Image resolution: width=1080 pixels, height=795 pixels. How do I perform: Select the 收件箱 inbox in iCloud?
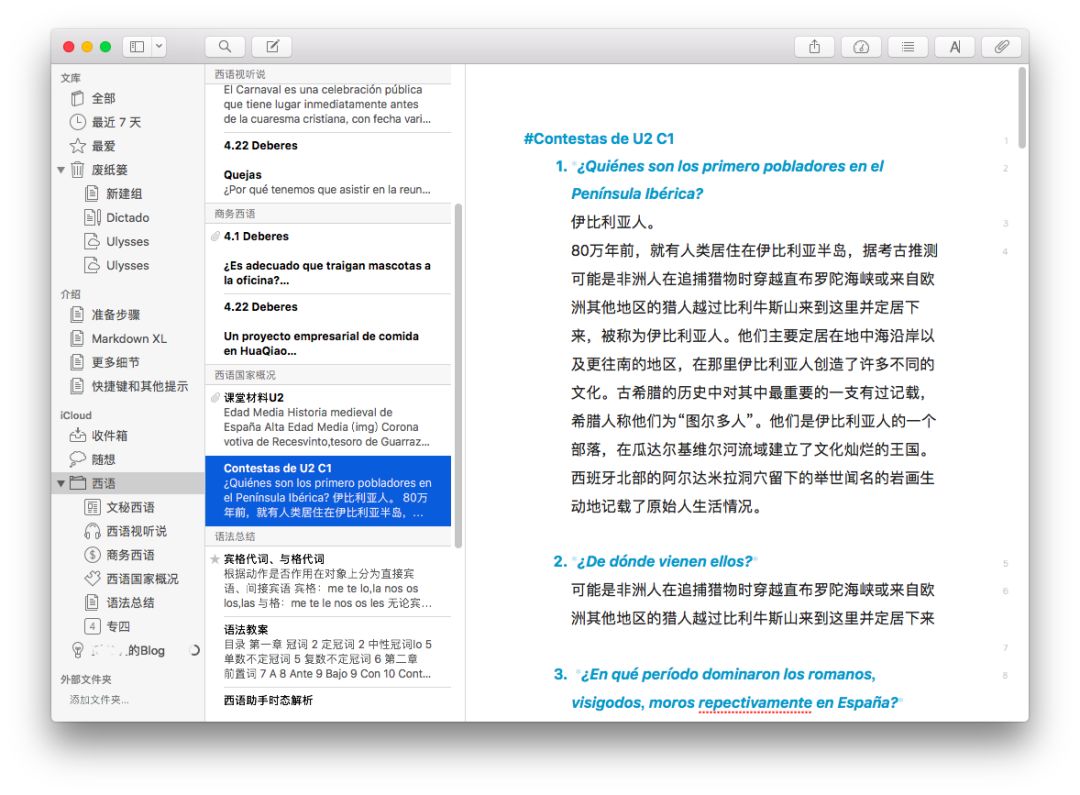click(109, 436)
